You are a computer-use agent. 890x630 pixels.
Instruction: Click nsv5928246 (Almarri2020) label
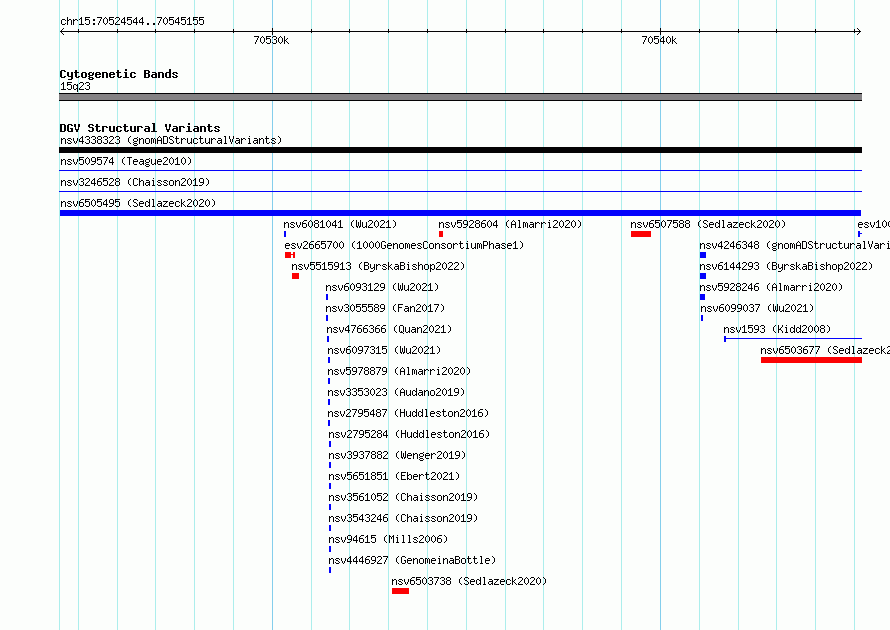click(771, 287)
